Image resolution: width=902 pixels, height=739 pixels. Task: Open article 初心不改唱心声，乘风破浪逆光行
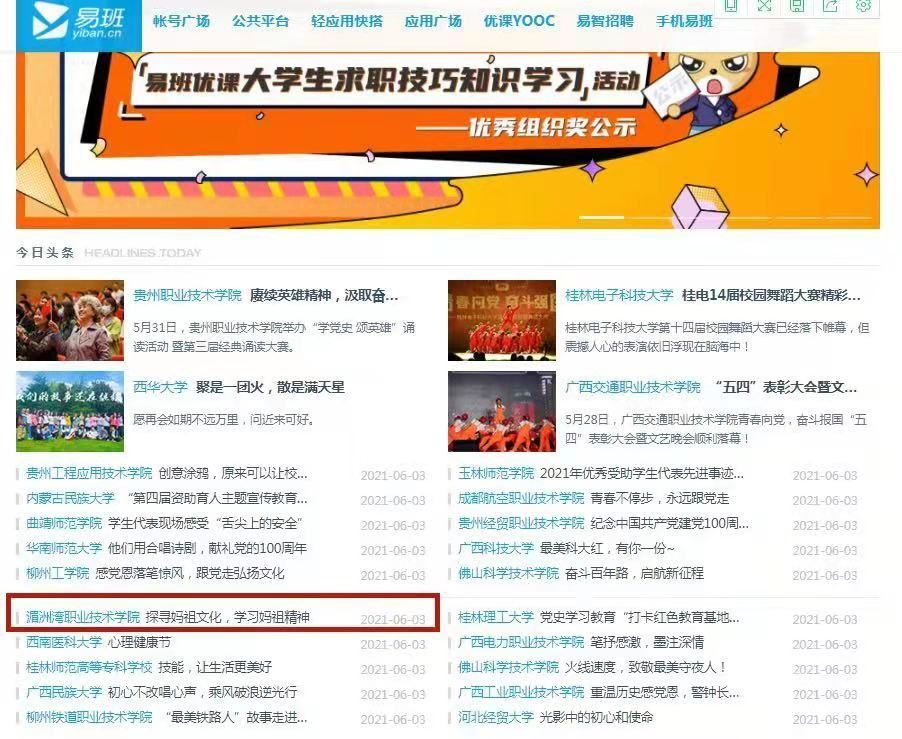point(202,692)
